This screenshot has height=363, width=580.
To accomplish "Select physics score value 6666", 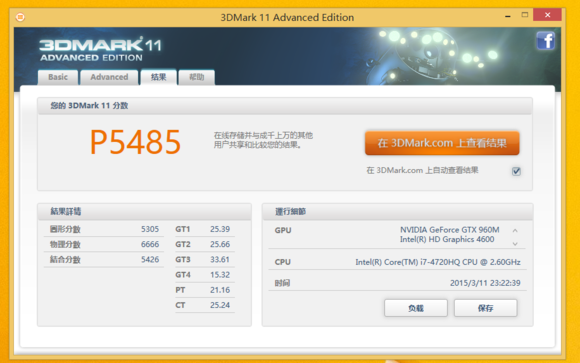I will (150, 244).
